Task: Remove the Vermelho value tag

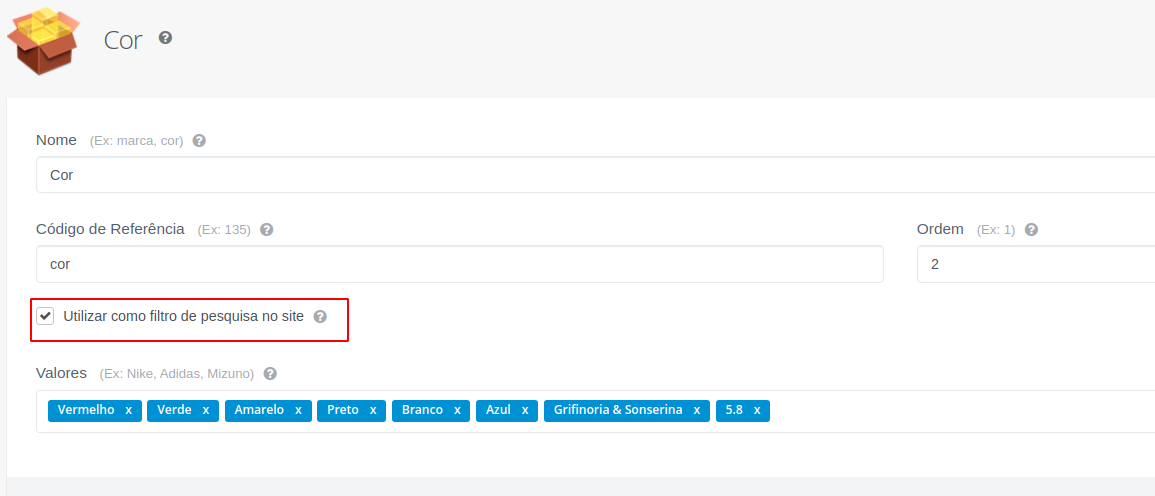Action: point(128,411)
